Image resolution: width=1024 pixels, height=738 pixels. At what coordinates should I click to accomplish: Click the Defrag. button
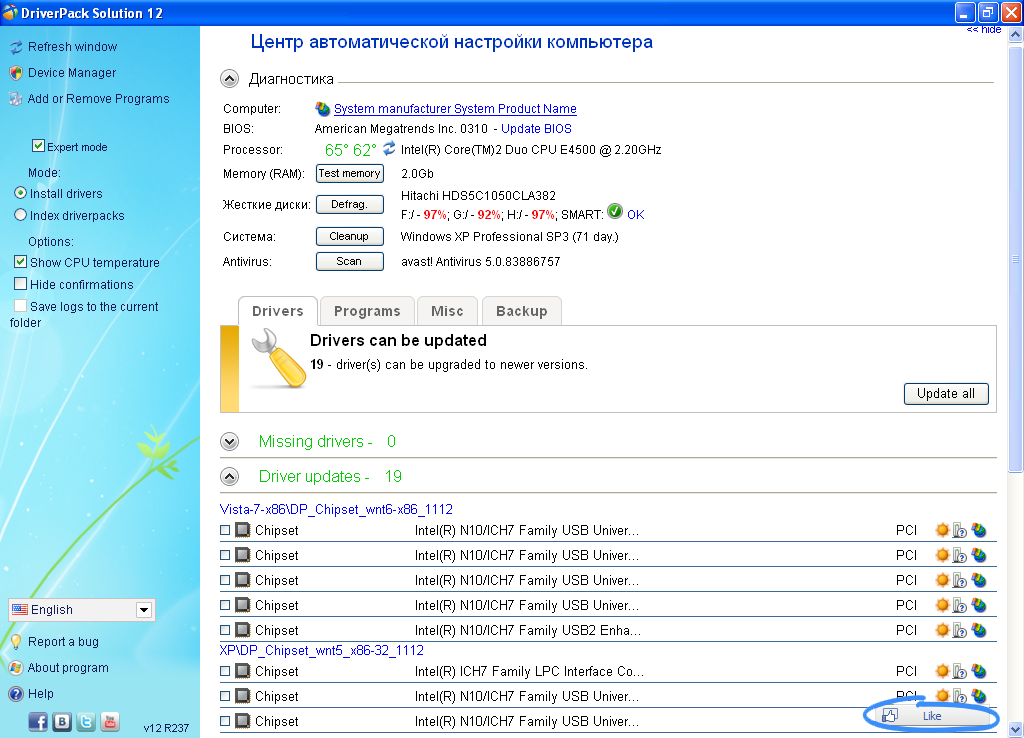349,204
